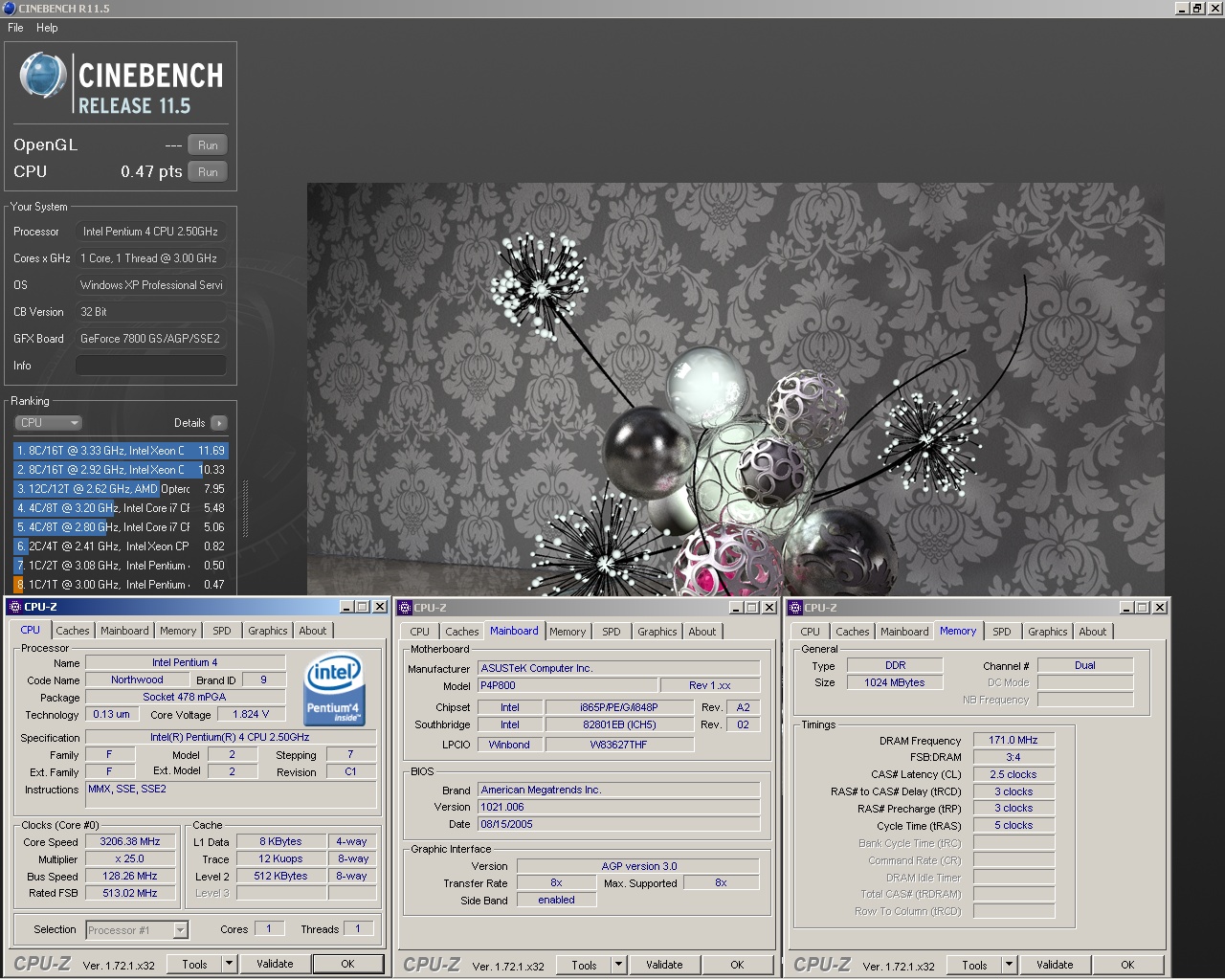Click OK in first CPU-Z window
The width and height of the screenshot is (1225, 980).
[x=348, y=965]
